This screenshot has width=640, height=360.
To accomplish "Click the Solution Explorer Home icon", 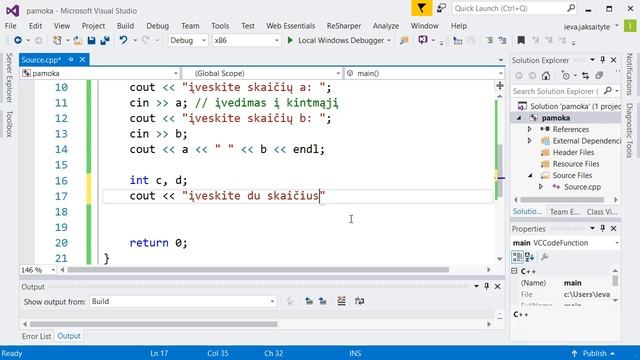I will coord(546,76).
